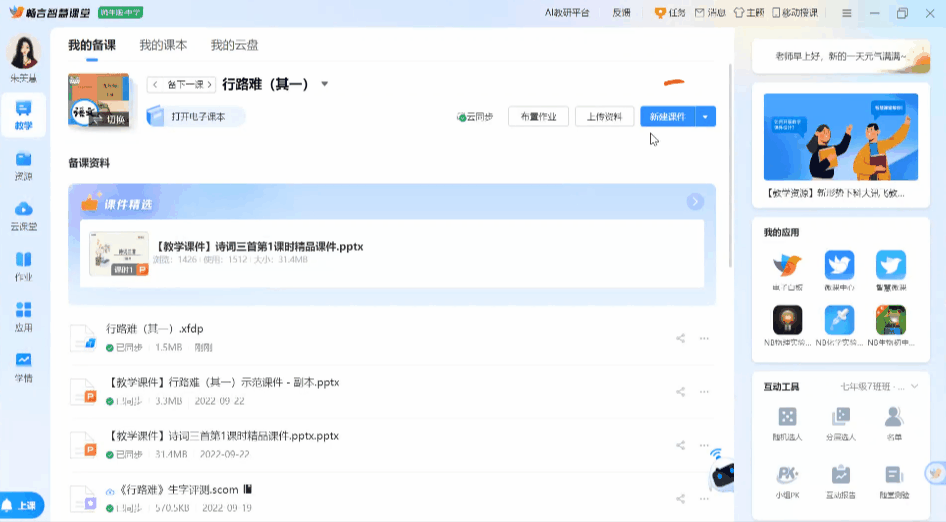Switch to the 我的云盘 tab

(x=234, y=46)
